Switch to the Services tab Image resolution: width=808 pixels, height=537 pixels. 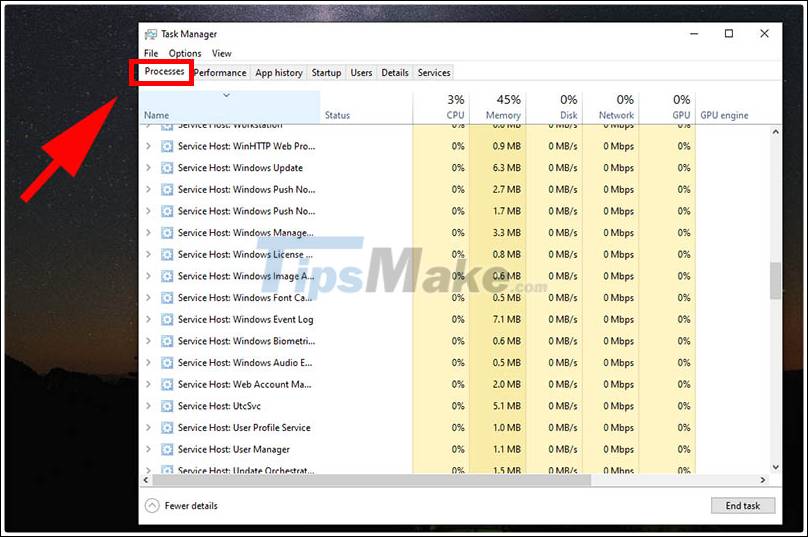(x=434, y=73)
